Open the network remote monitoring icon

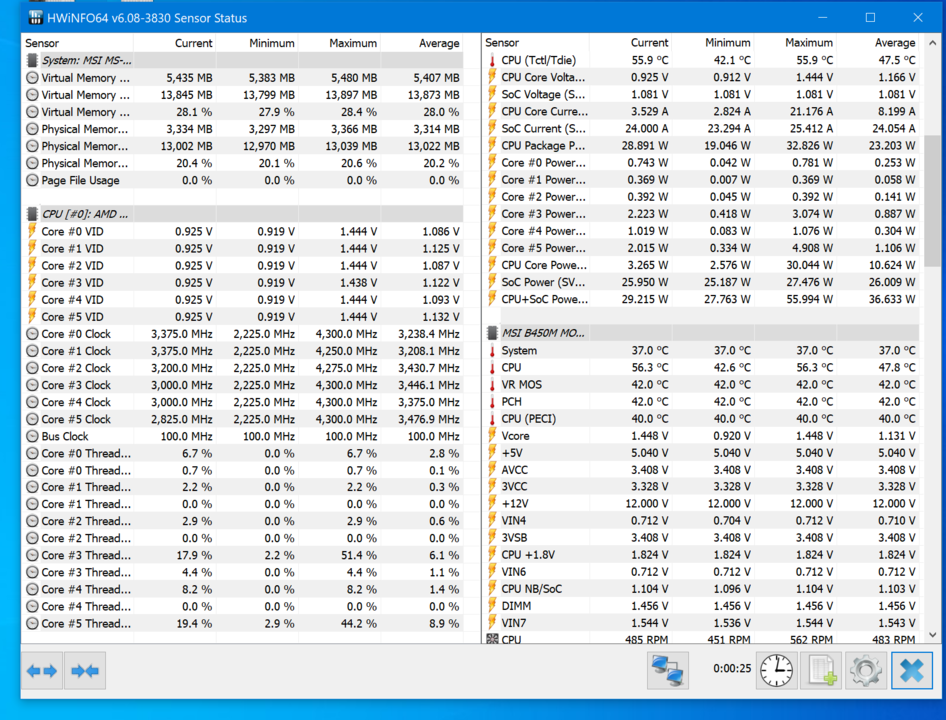point(667,671)
